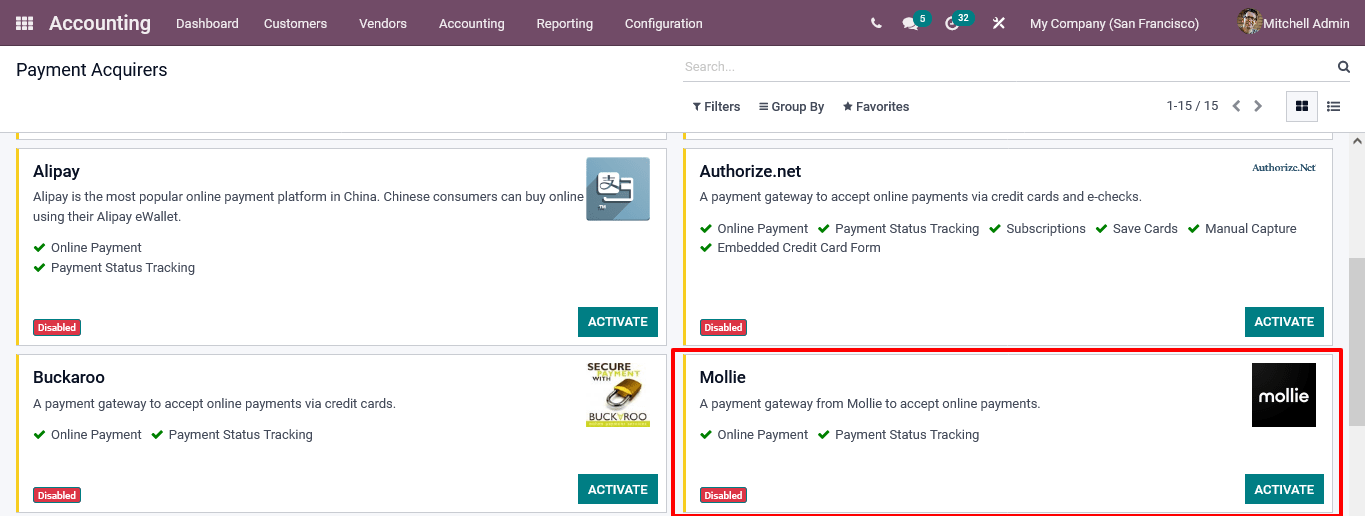Screen dimensions: 1365x516
Task: Open activities clock icon with badge 32
Action: (x=953, y=23)
